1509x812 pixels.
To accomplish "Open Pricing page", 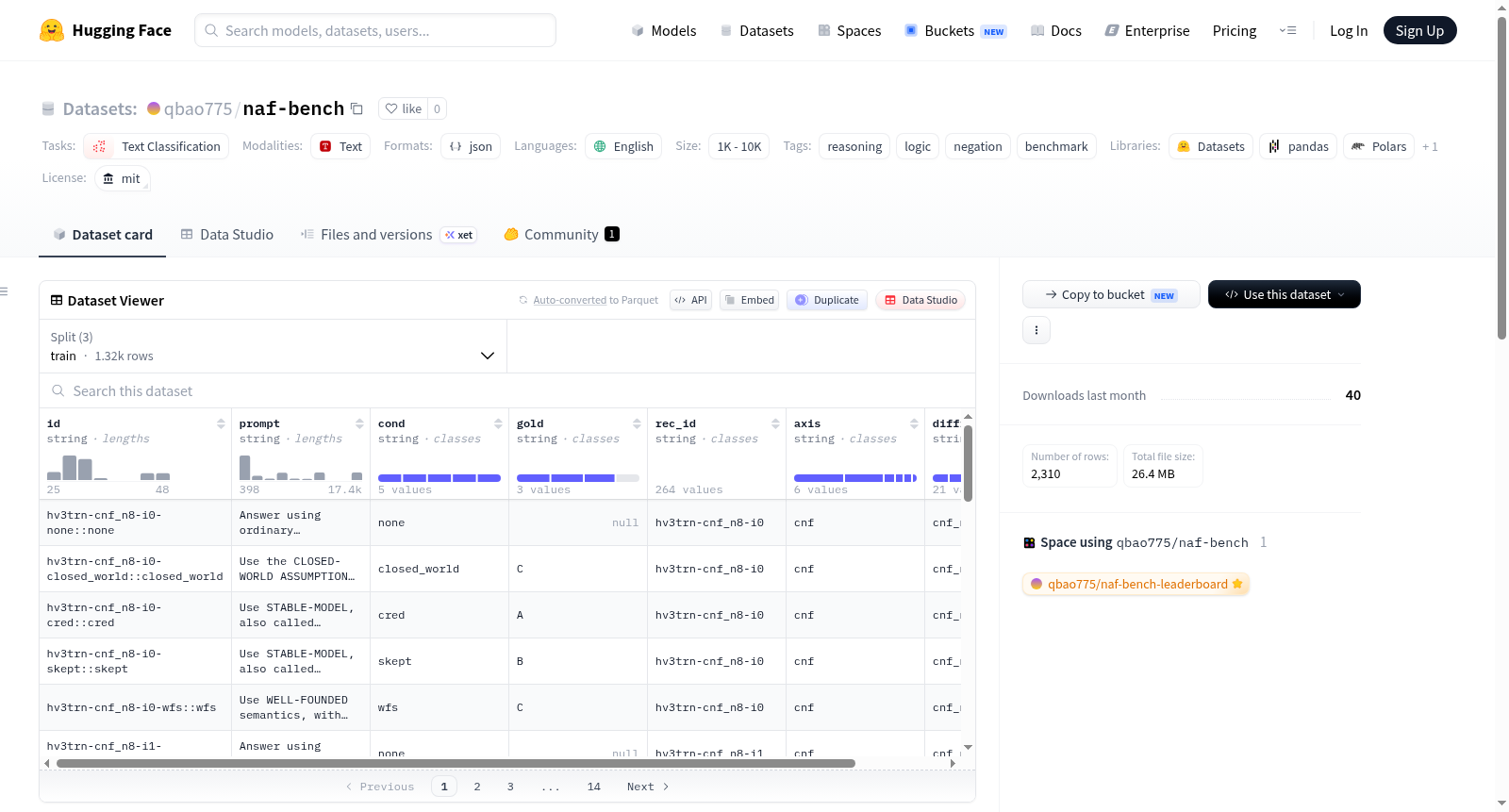I will click(1235, 30).
